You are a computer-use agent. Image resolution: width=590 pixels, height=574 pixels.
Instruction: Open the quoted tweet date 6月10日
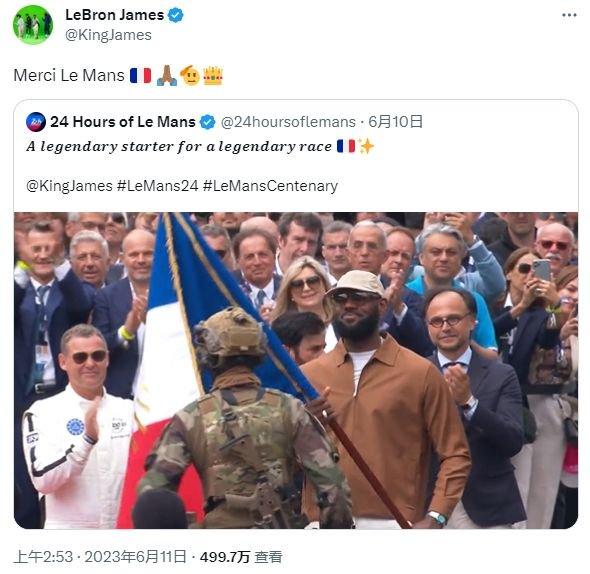click(x=395, y=122)
